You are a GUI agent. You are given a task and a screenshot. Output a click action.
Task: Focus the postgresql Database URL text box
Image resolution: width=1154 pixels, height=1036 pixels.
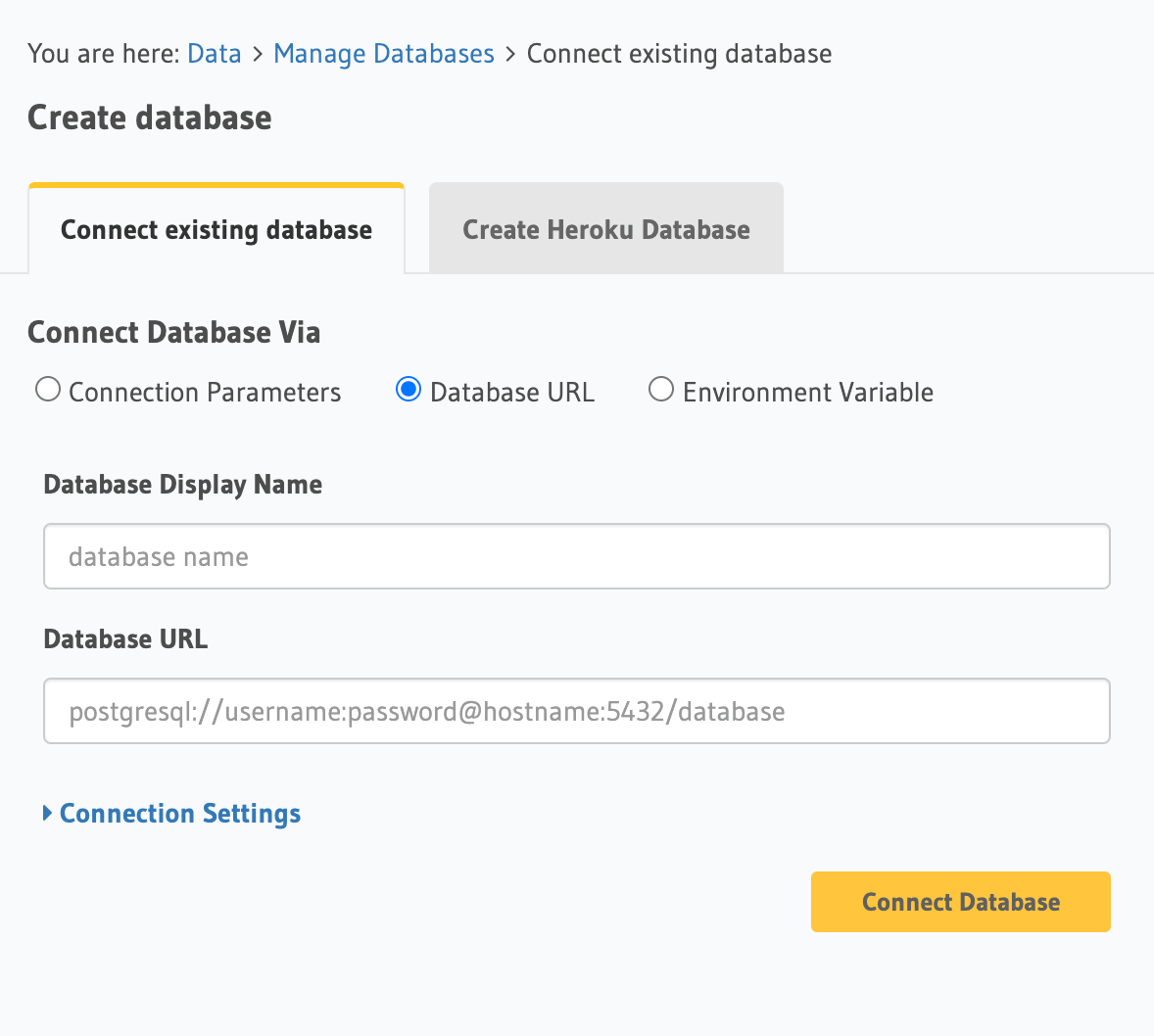(576, 711)
